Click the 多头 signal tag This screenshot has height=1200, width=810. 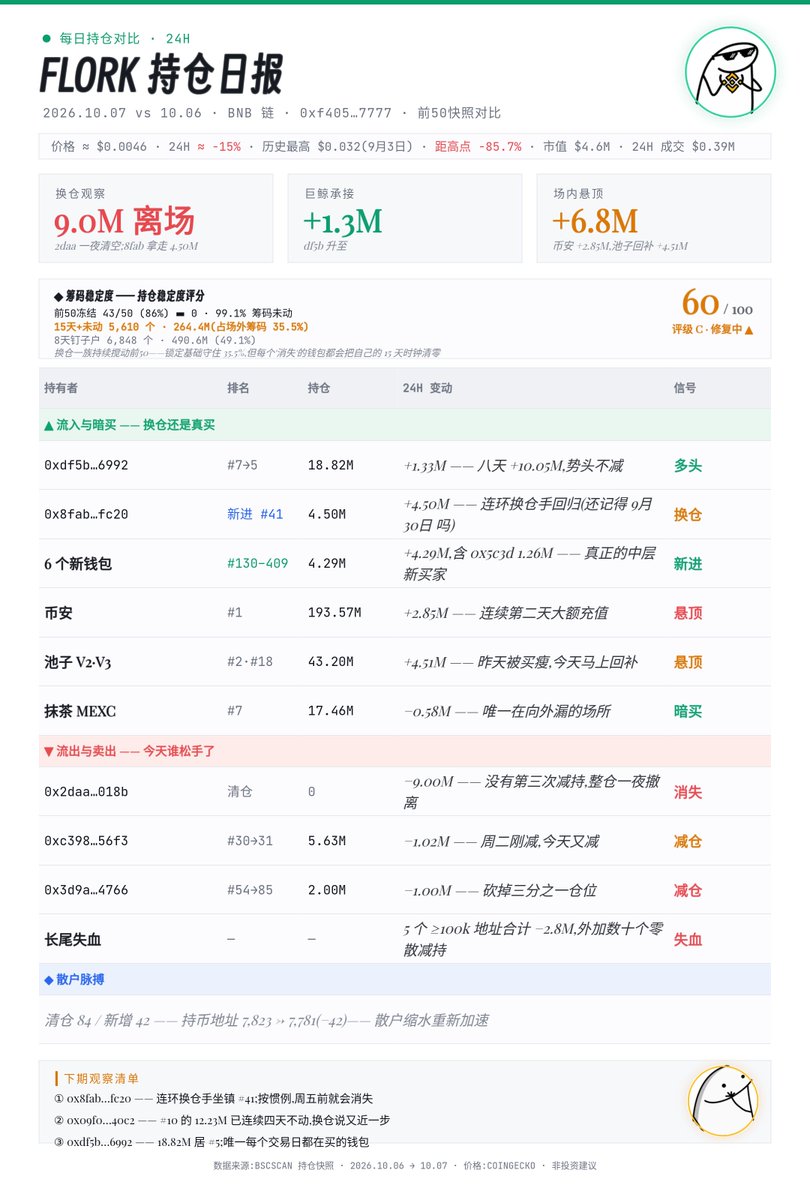[x=688, y=465]
